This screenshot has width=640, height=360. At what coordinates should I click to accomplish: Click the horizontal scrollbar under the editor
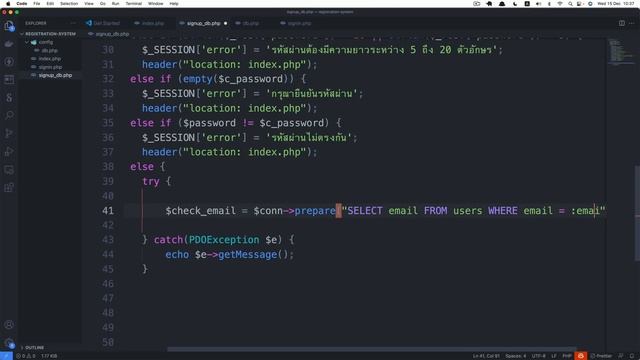pyautogui.click(x=371, y=349)
